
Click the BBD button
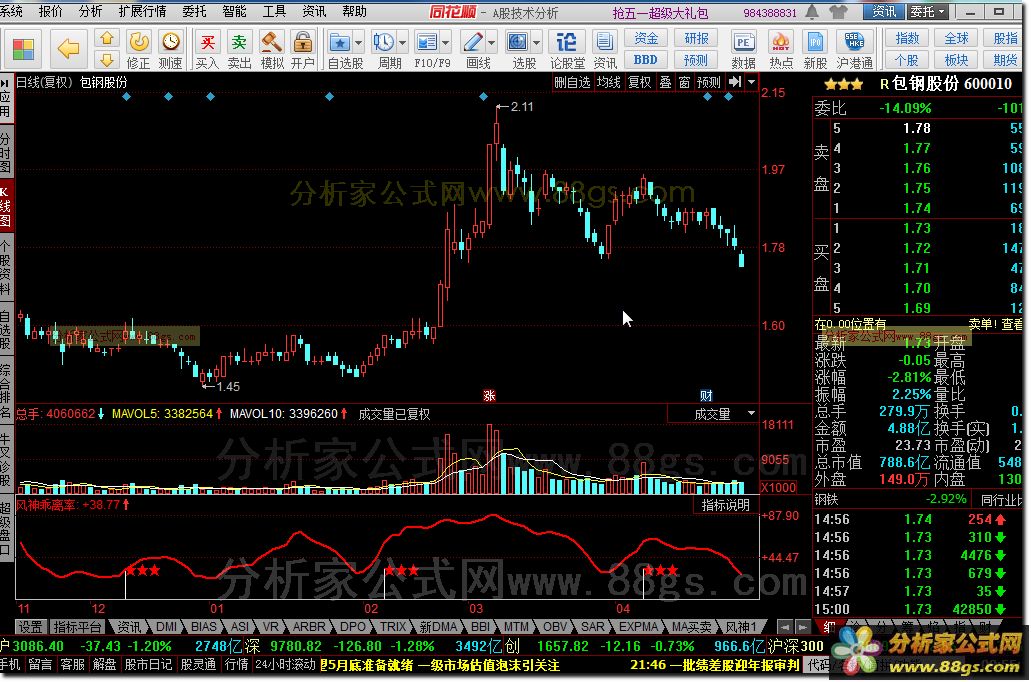click(646, 60)
